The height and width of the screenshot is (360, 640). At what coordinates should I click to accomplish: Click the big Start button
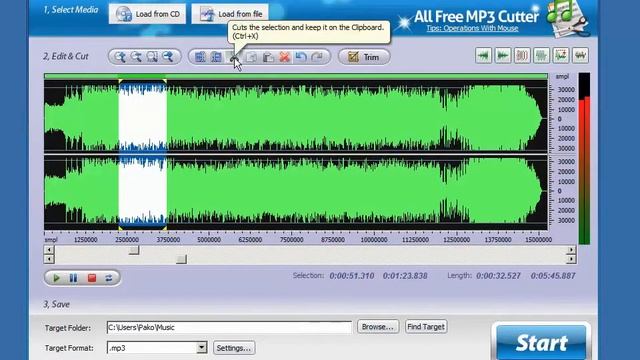click(541, 342)
